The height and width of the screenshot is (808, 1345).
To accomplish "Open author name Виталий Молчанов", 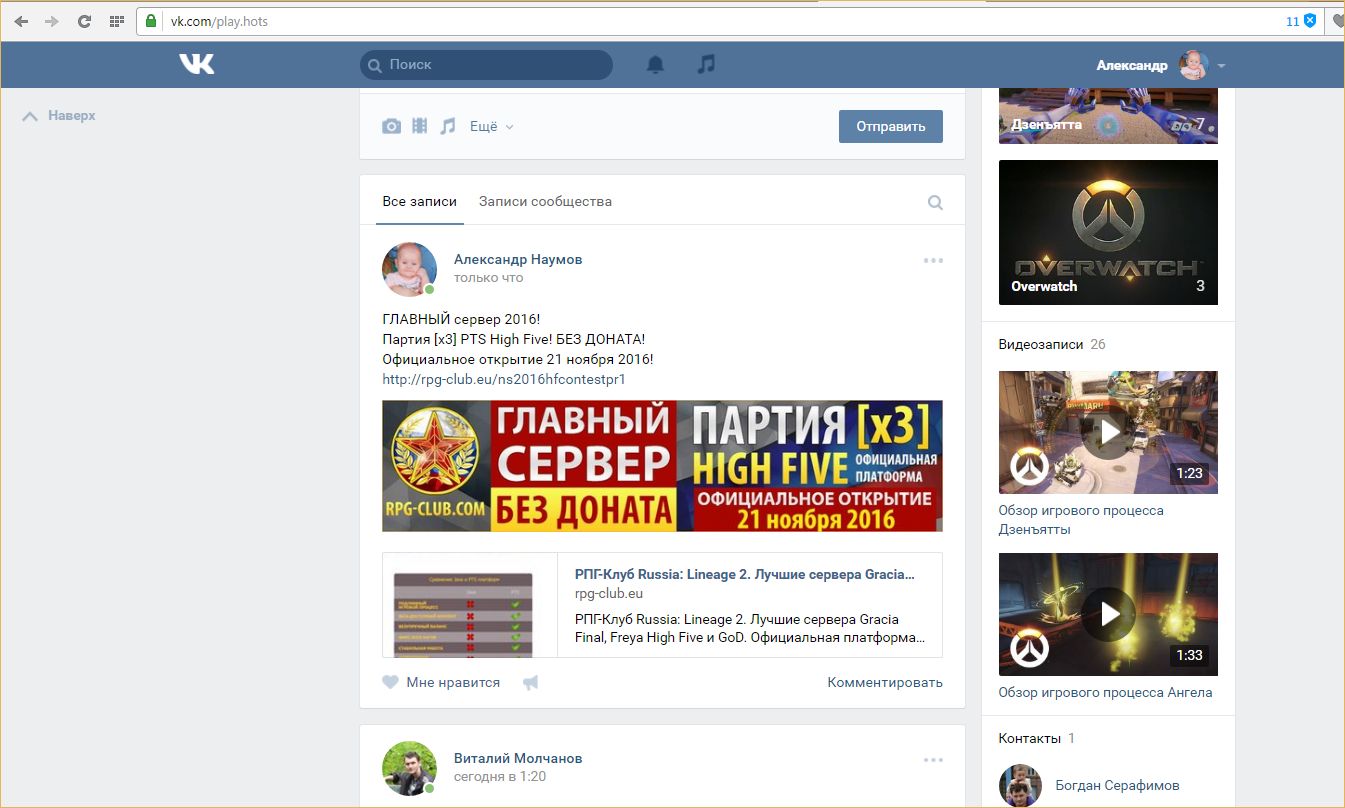I will 518,758.
